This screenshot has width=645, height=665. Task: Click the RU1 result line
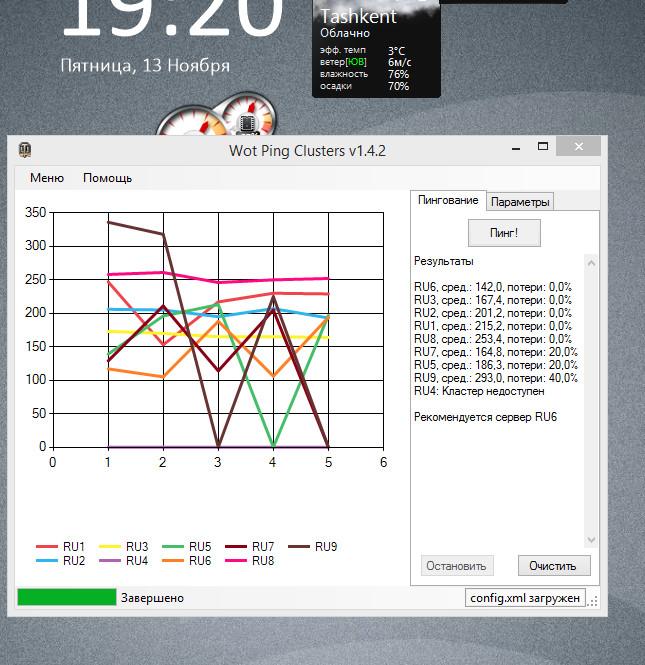pyautogui.click(x=493, y=326)
